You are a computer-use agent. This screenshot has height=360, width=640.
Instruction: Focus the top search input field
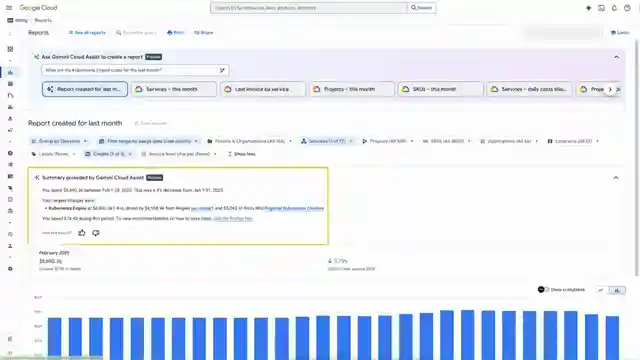309,8
